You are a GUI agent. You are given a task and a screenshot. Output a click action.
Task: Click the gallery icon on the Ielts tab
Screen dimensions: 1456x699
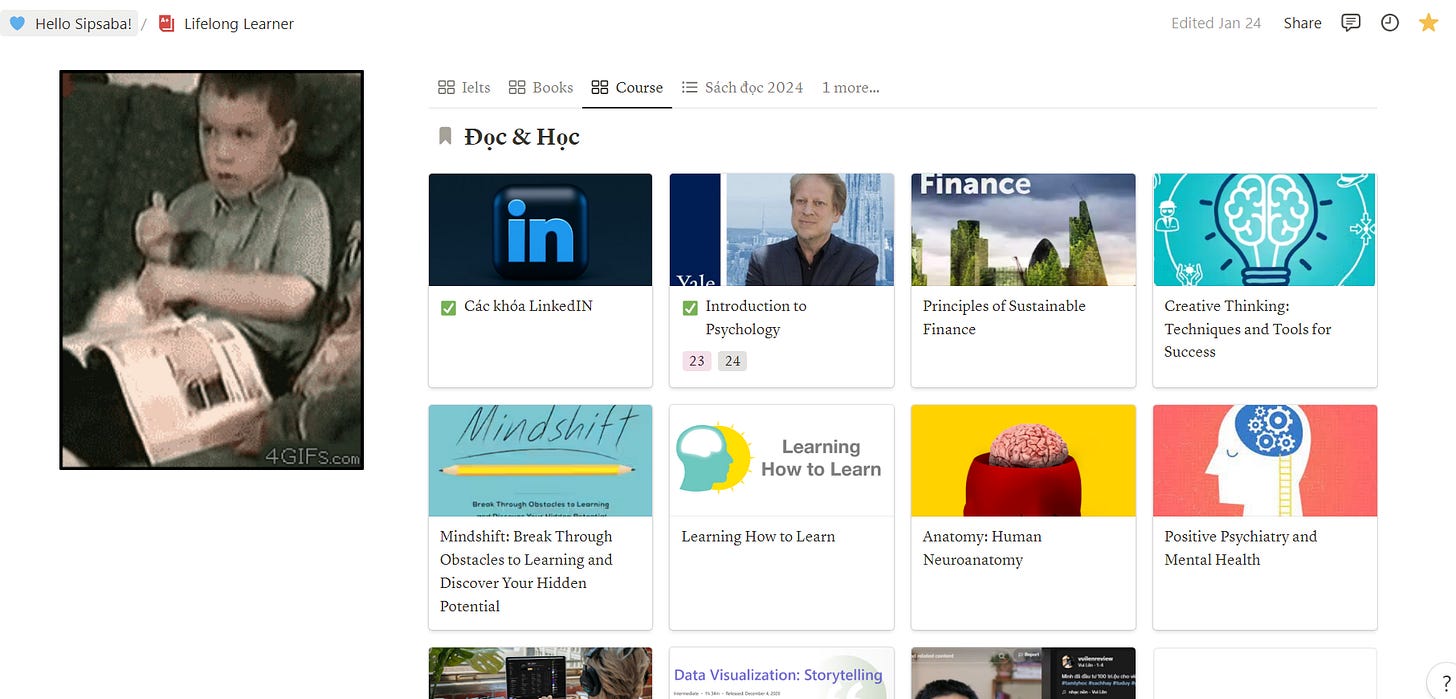[x=446, y=87]
